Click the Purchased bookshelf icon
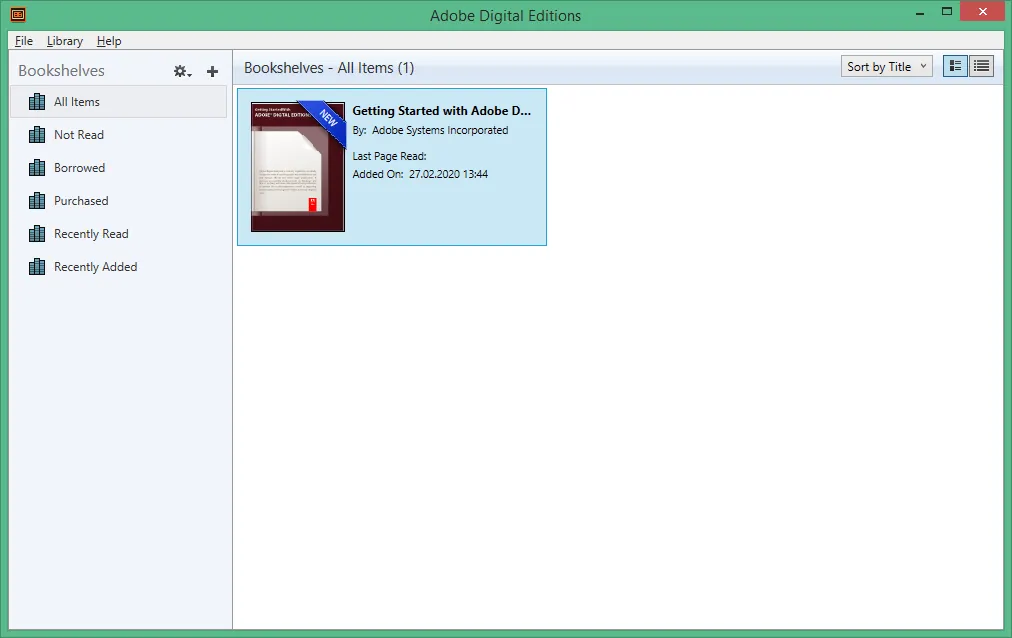1012x638 pixels. [37, 201]
